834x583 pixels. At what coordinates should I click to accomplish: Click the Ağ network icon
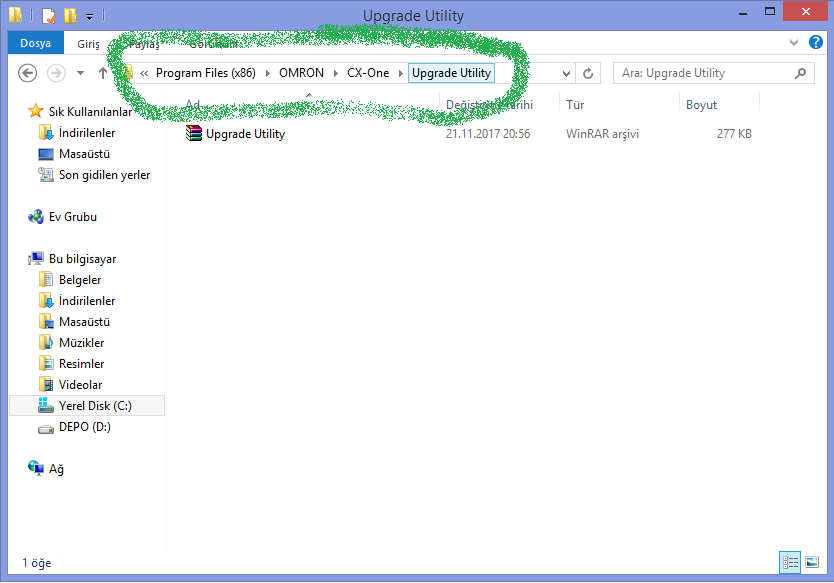[36, 468]
